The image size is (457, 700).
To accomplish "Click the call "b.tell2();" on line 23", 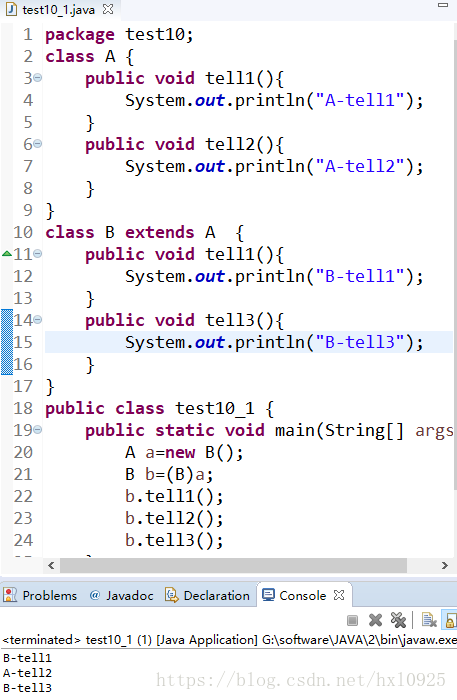I will click(x=174, y=518).
